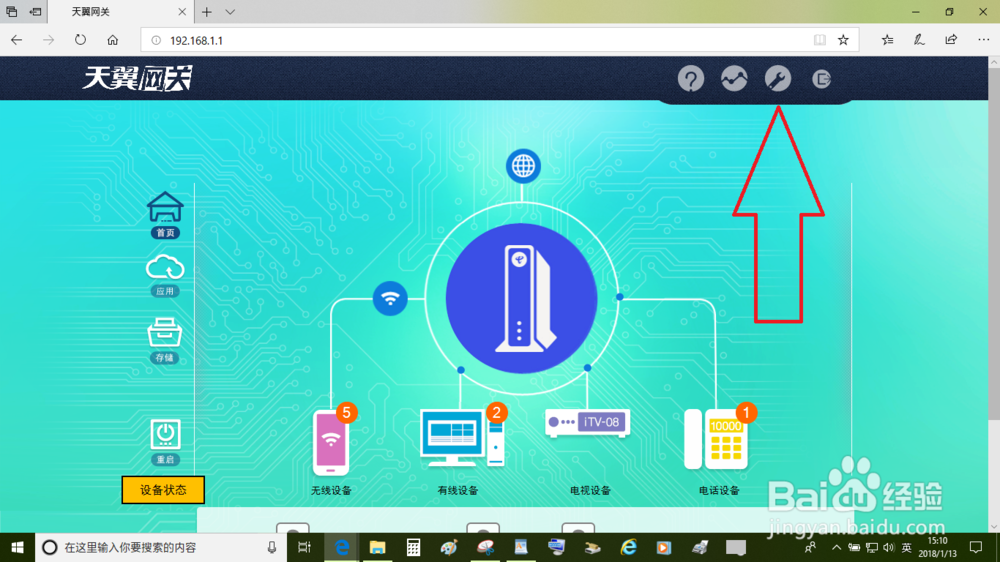The width and height of the screenshot is (1000, 562).
Task: Click the internet globe icon
Action: [x=523, y=166]
